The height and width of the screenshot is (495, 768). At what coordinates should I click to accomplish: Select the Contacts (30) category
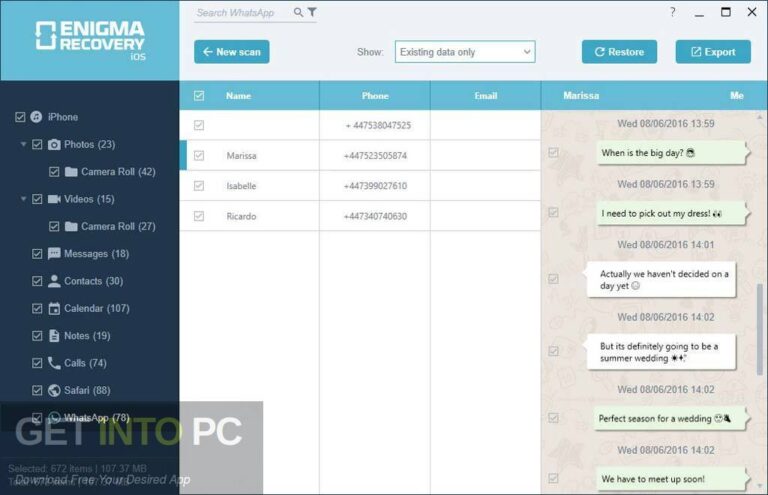tap(94, 281)
